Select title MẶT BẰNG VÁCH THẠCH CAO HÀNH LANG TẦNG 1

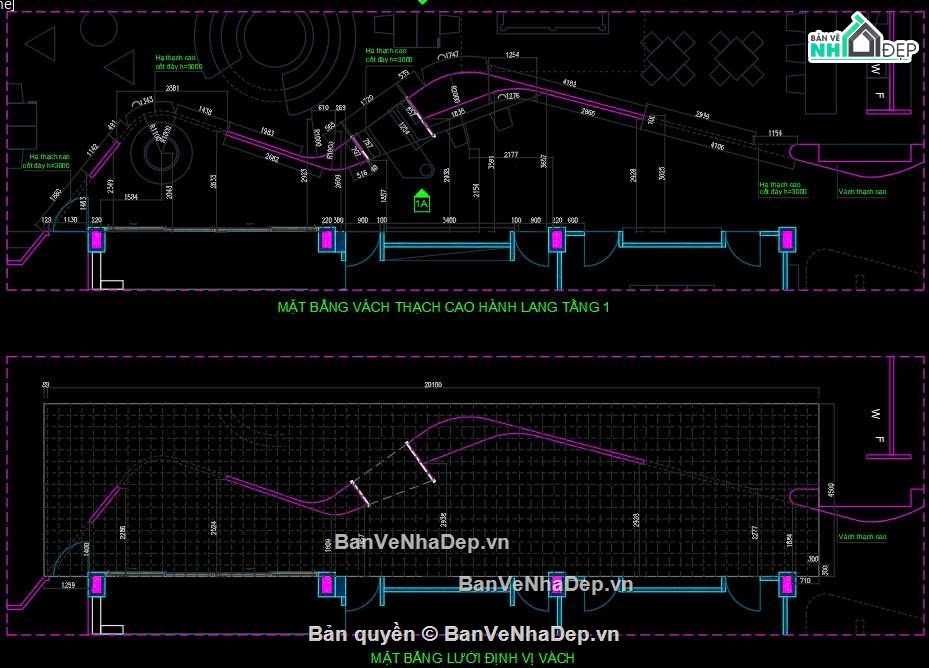tap(443, 307)
